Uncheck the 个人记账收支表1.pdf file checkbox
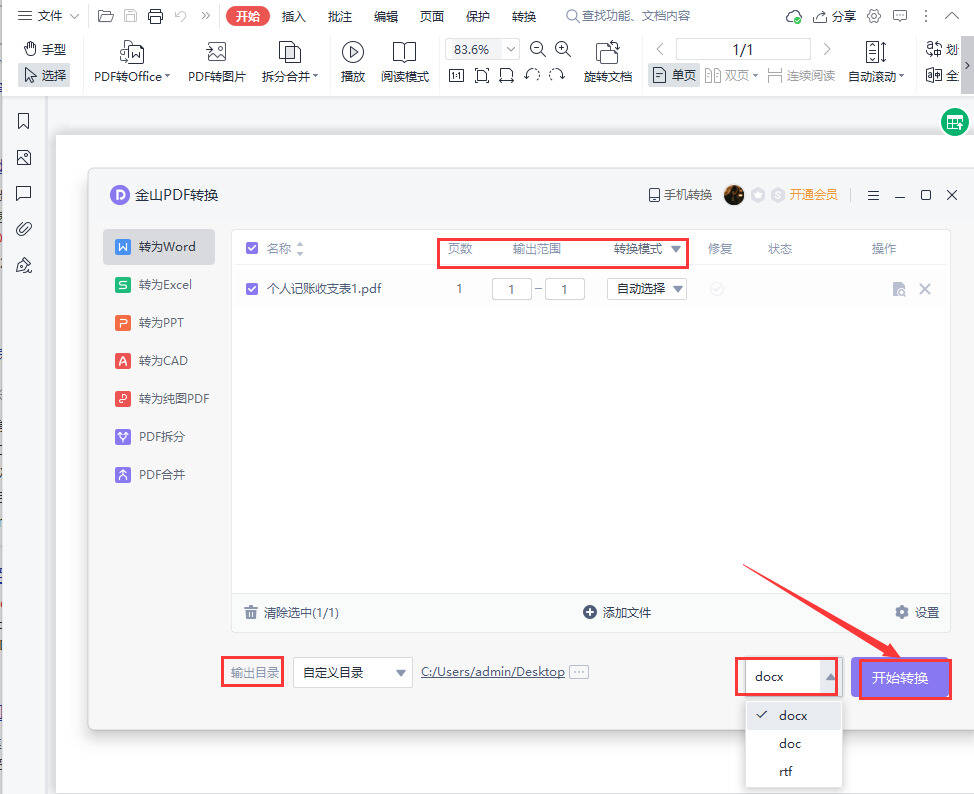This screenshot has height=794, width=974. coord(252,289)
